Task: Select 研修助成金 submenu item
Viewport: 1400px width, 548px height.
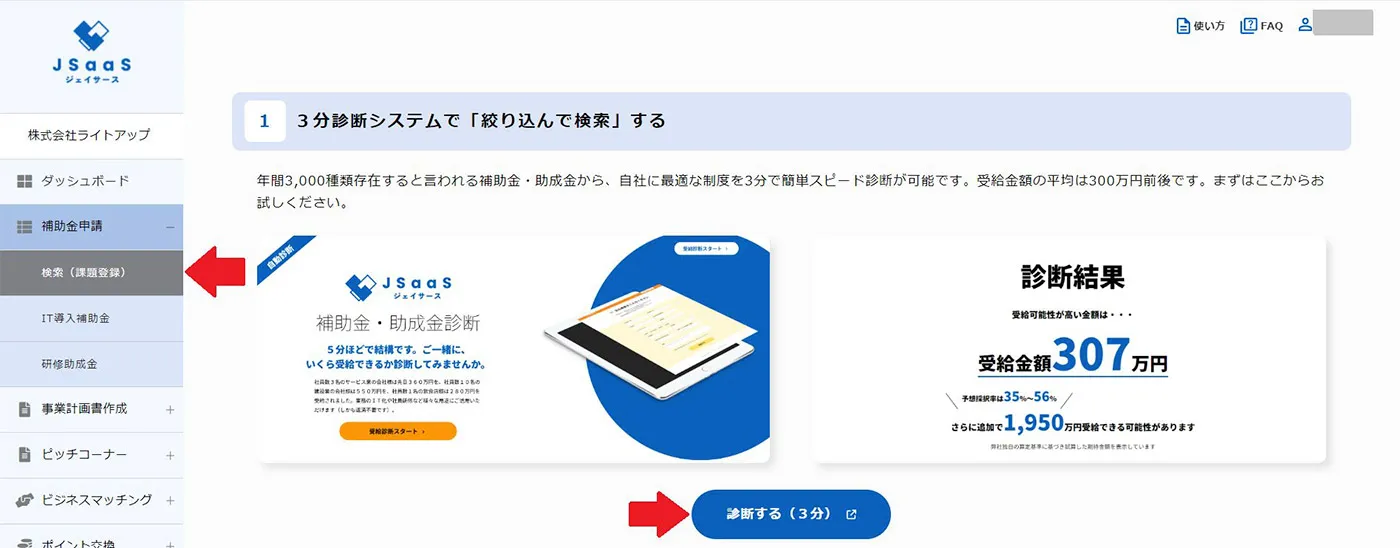Action: (91, 364)
